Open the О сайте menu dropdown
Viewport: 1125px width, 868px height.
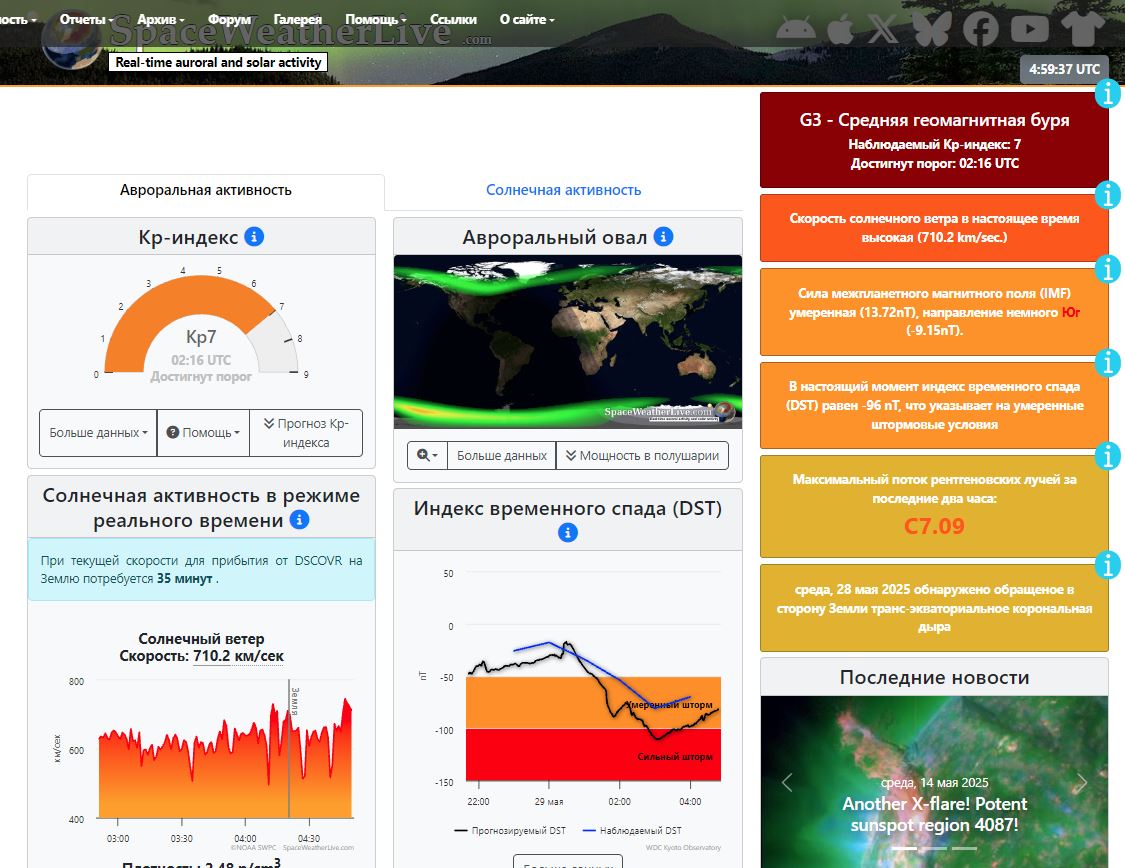click(527, 19)
